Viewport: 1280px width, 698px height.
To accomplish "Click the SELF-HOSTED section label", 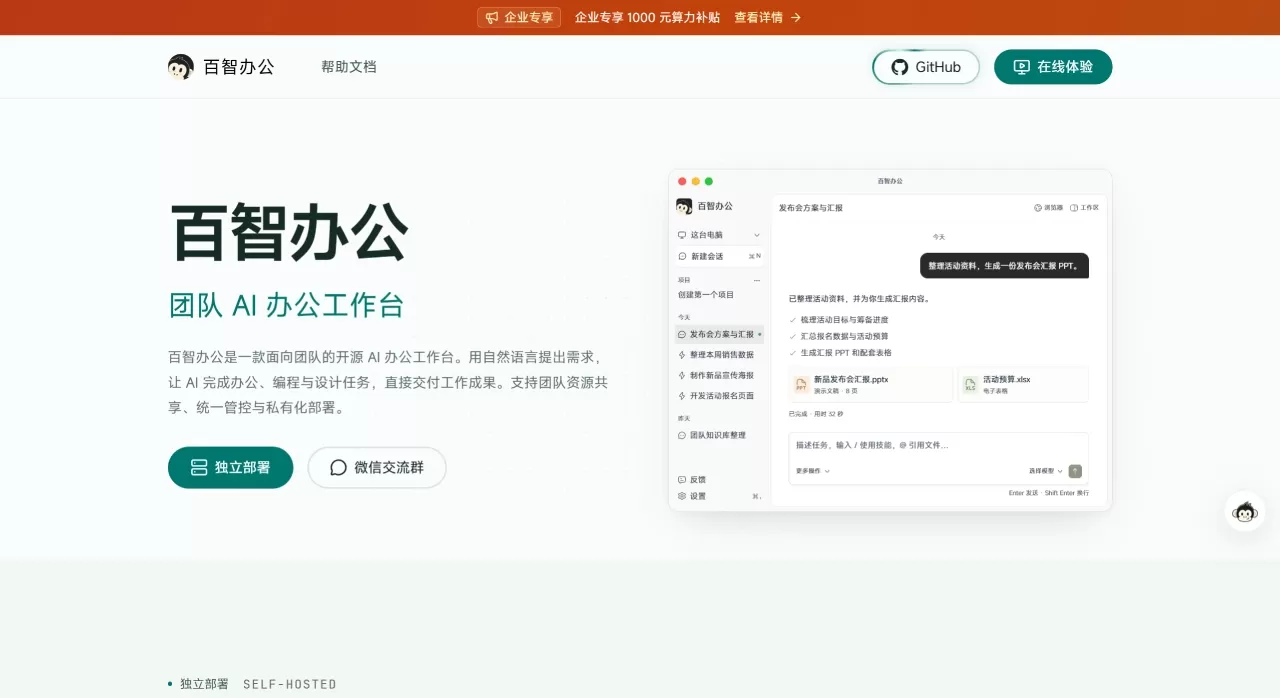I will pos(290,684).
